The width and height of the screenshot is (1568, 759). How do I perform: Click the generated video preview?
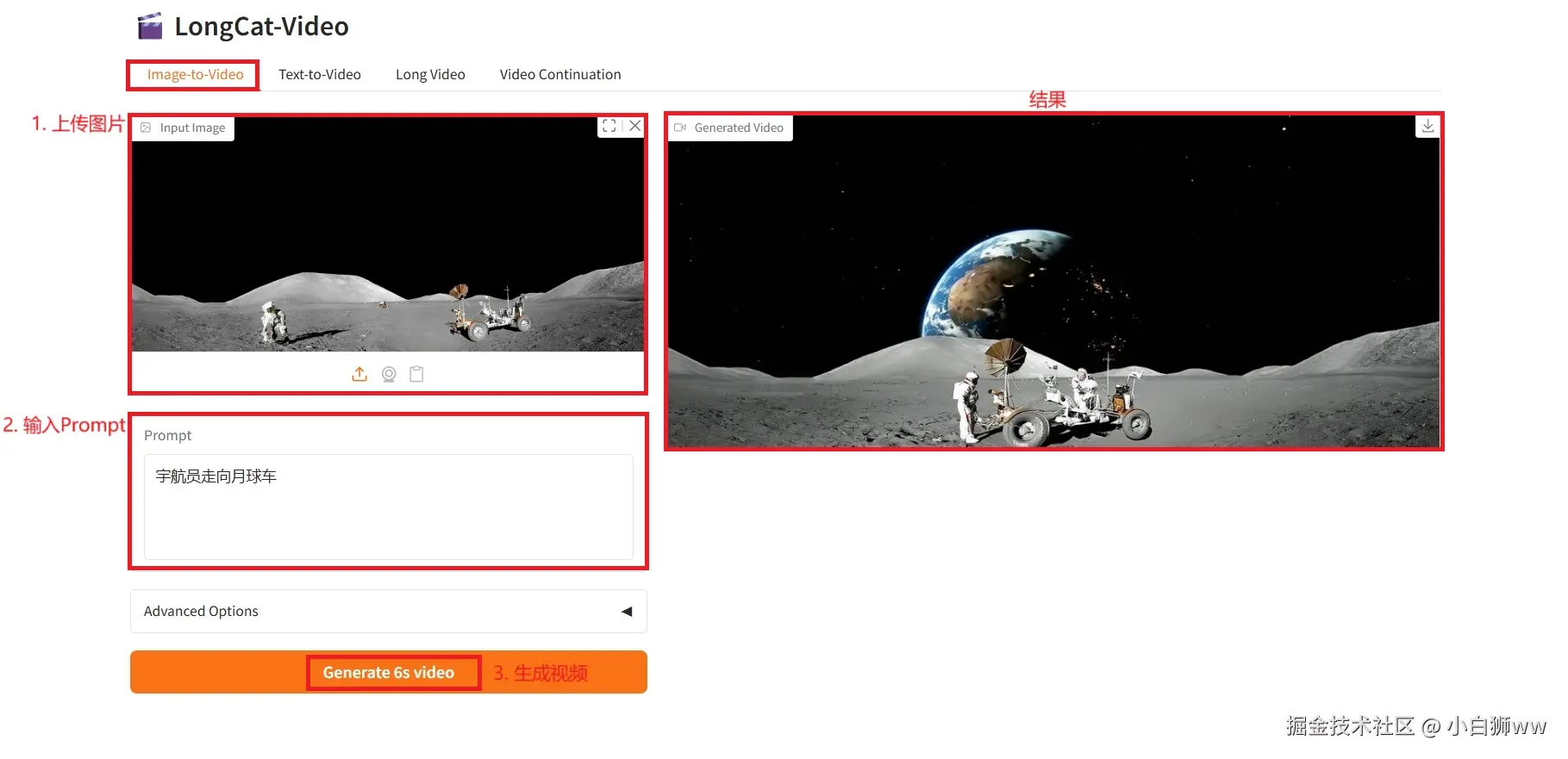(1053, 282)
